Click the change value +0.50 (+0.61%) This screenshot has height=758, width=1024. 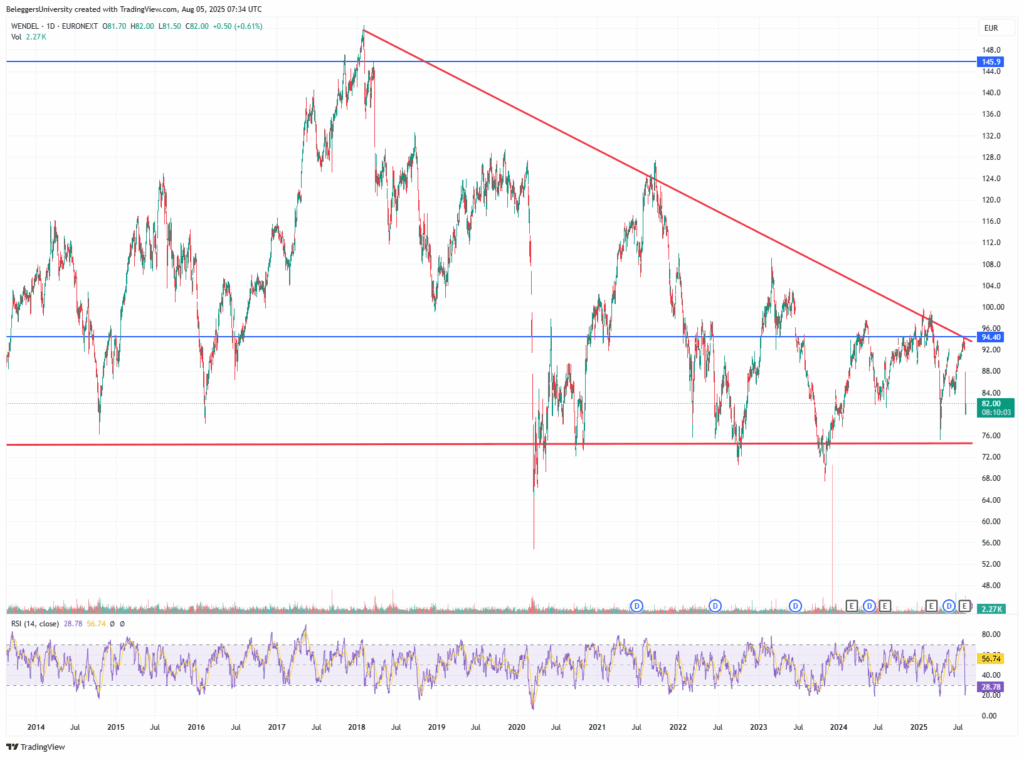(238, 26)
